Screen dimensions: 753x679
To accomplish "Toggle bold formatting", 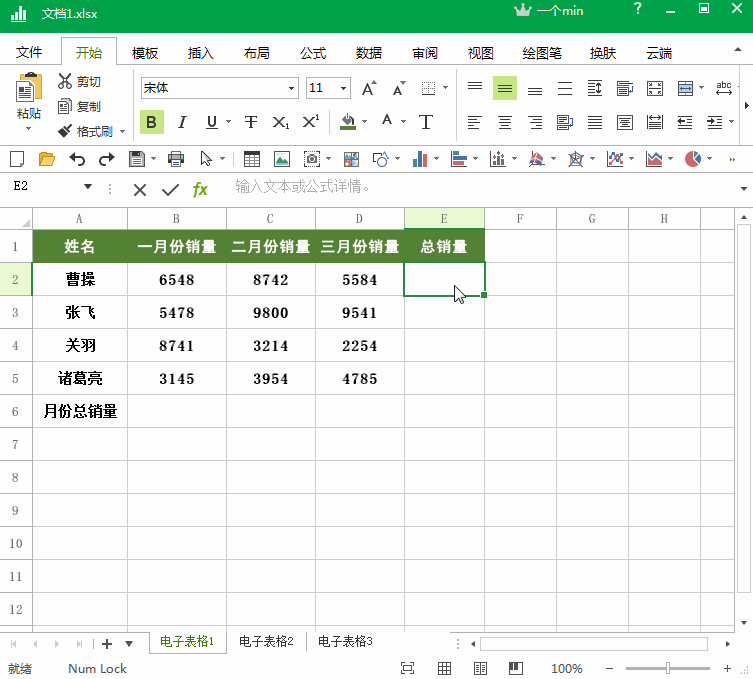I will tap(151, 122).
